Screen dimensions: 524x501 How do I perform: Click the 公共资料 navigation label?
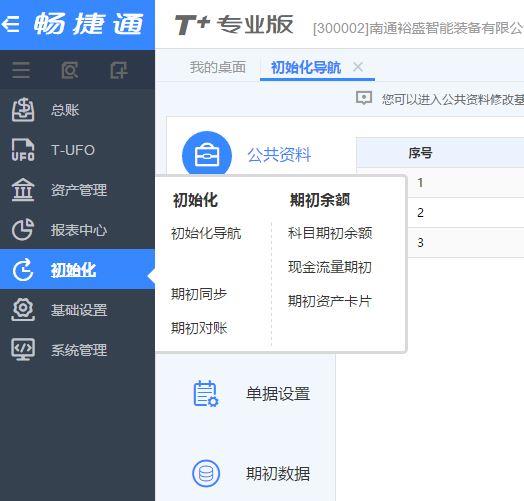pyautogui.click(x=279, y=155)
